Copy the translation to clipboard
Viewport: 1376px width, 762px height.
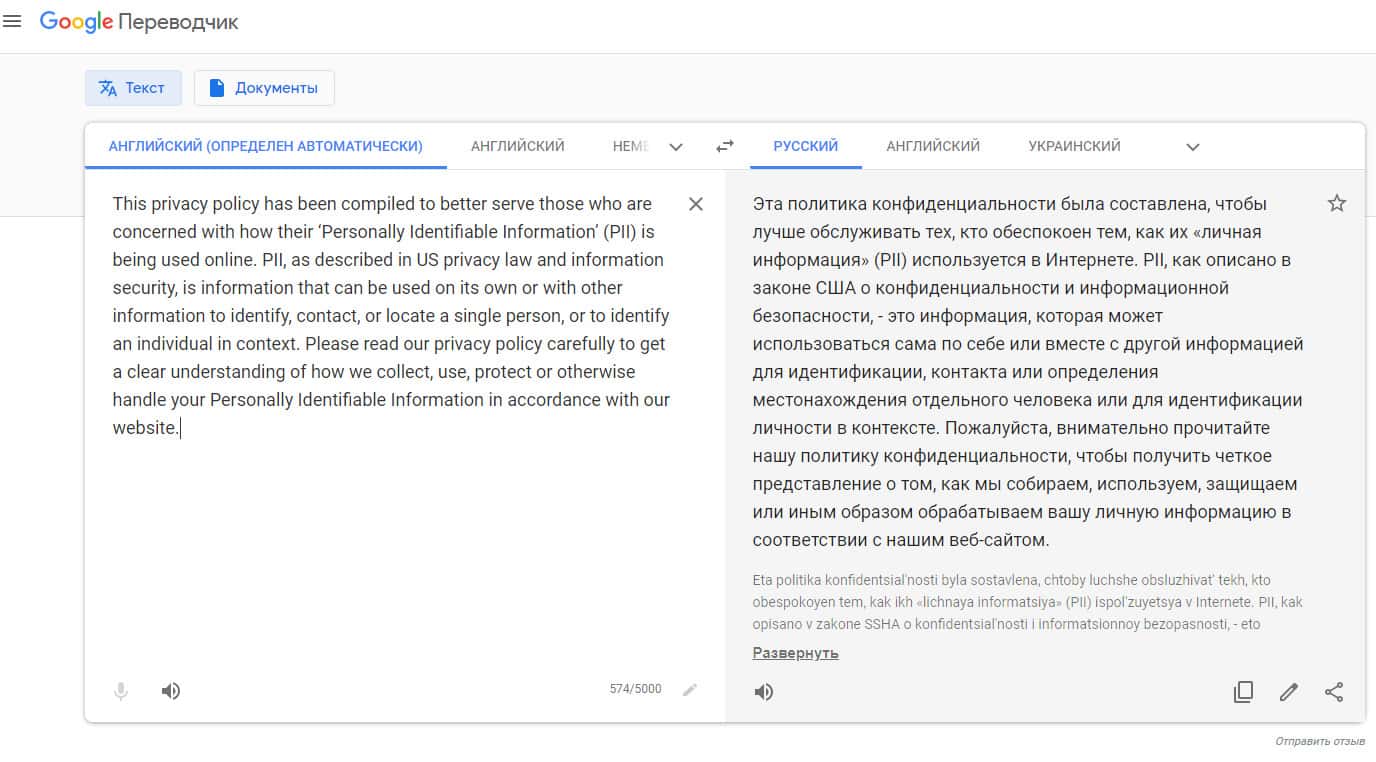pyautogui.click(x=1243, y=692)
